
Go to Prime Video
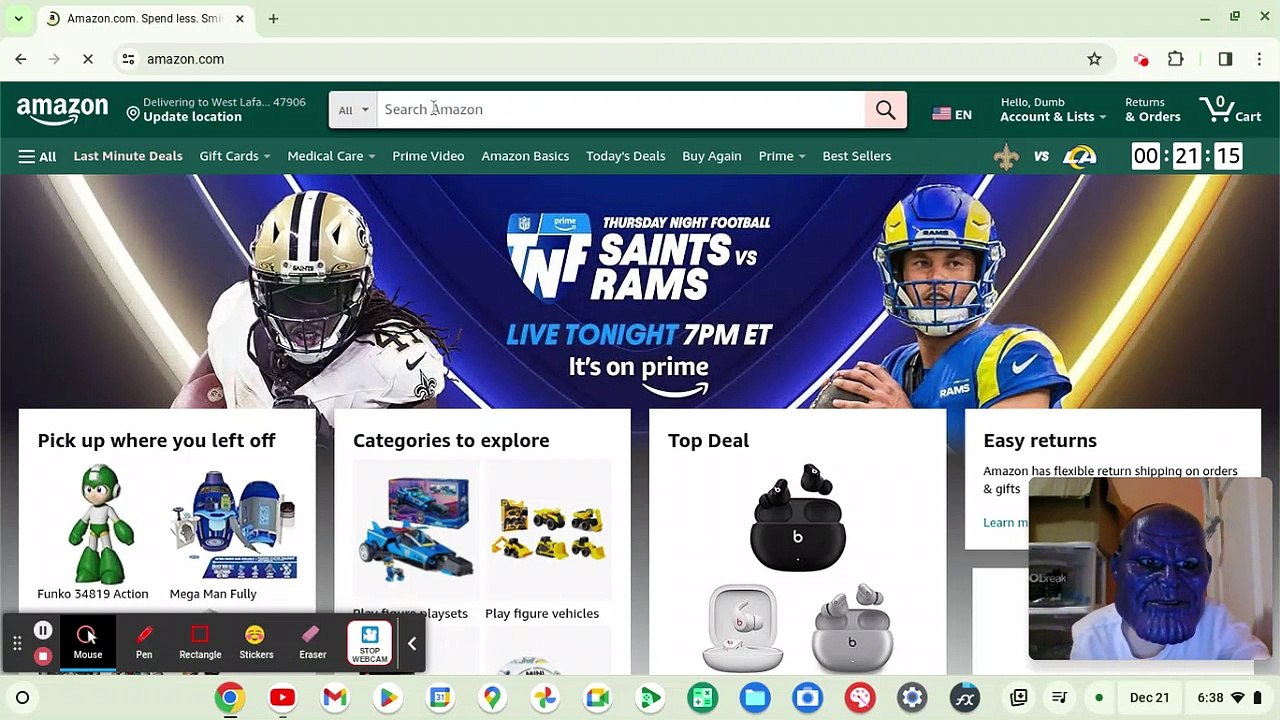428,156
